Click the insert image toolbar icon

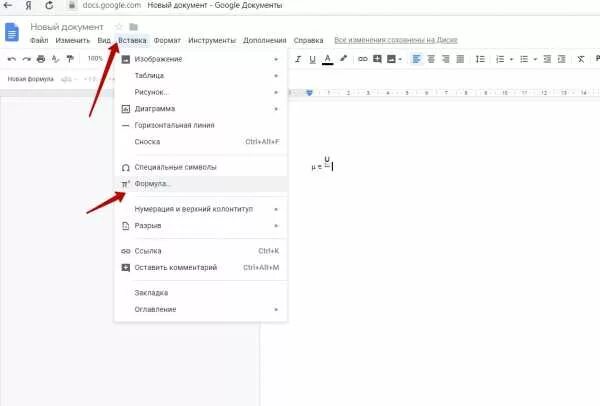pos(391,59)
